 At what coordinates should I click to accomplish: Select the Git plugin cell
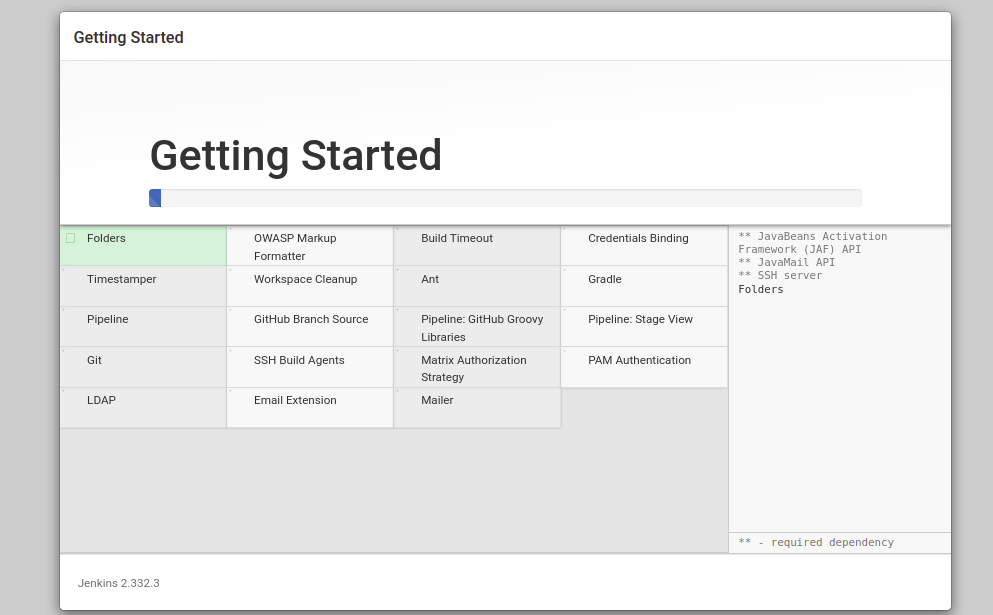[143, 367]
